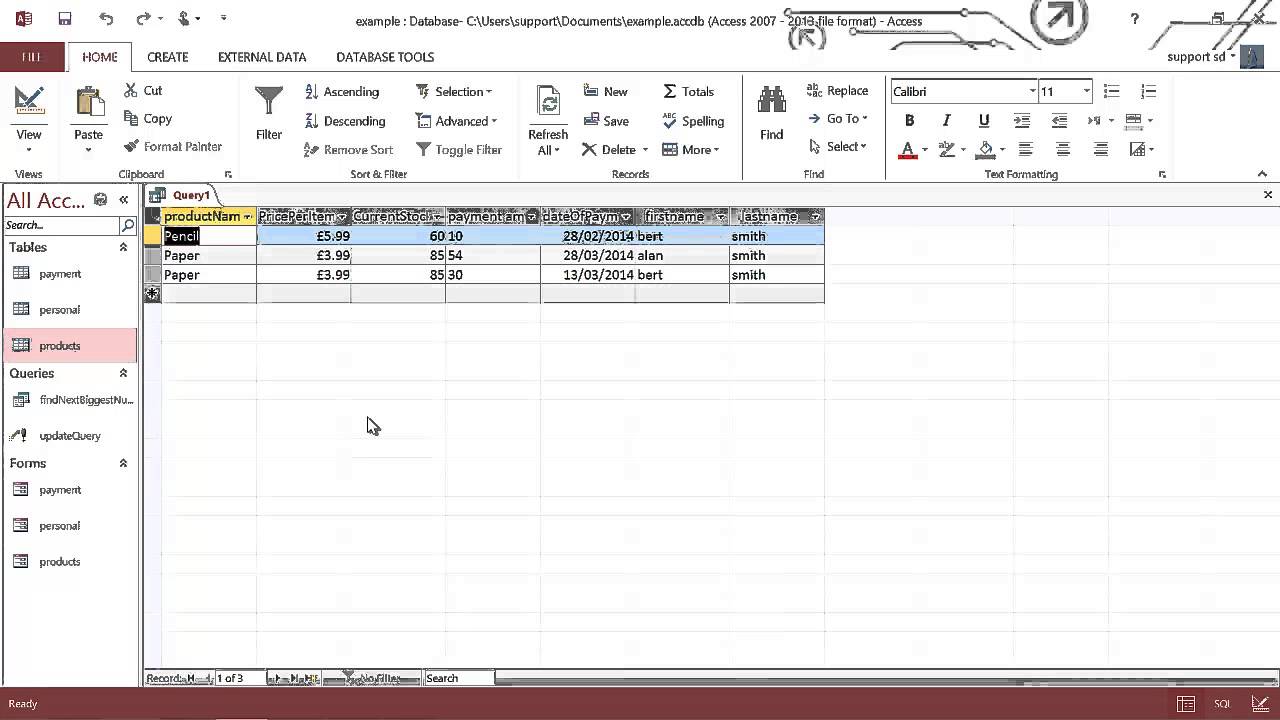Select the HOME ribbon tab
The width and height of the screenshot is (1280, 720).
(100, 57)
